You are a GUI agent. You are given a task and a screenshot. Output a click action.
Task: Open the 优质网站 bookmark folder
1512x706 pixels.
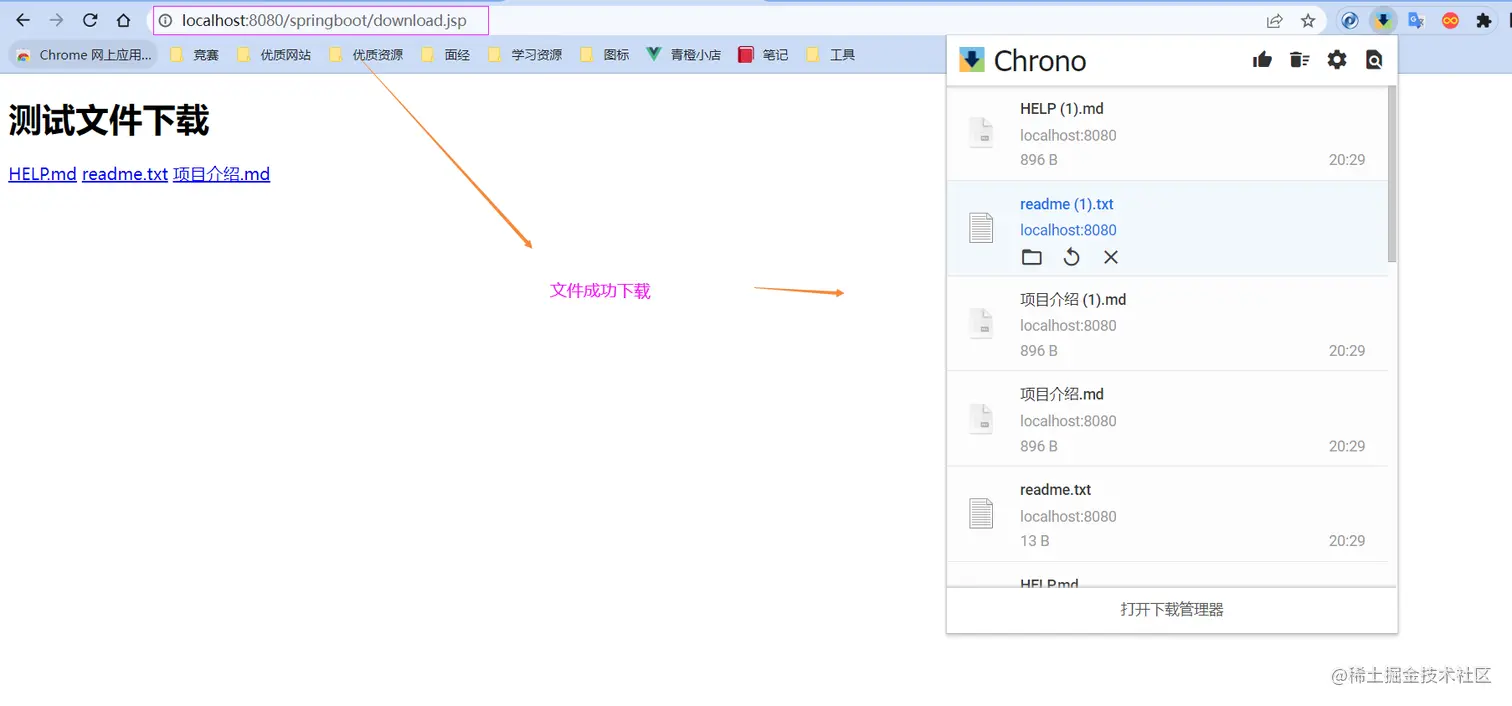pyautogui.click(x=274, y=55)
